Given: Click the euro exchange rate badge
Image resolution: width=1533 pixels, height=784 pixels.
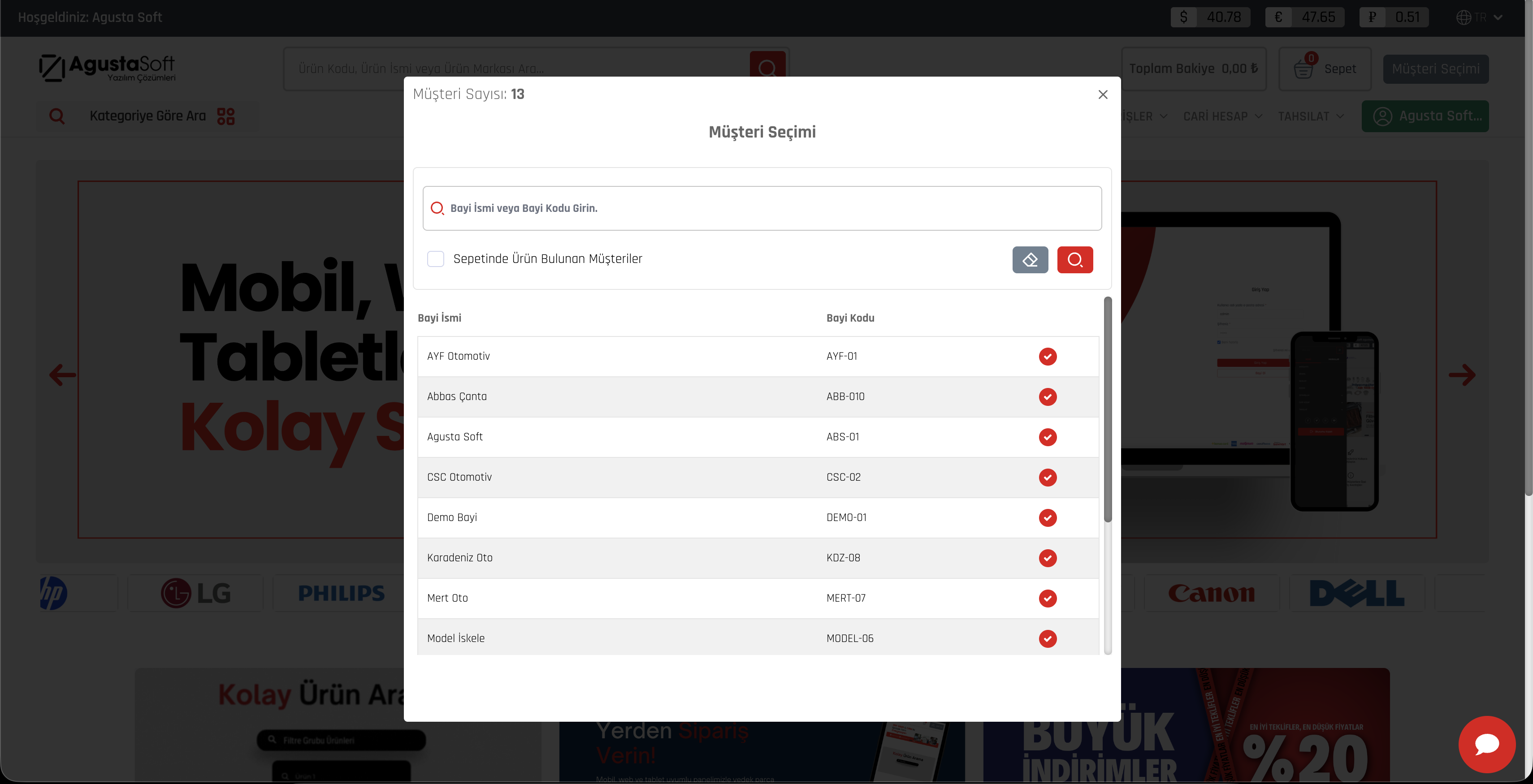Looking at the screenshot, I should point(1305,17).
